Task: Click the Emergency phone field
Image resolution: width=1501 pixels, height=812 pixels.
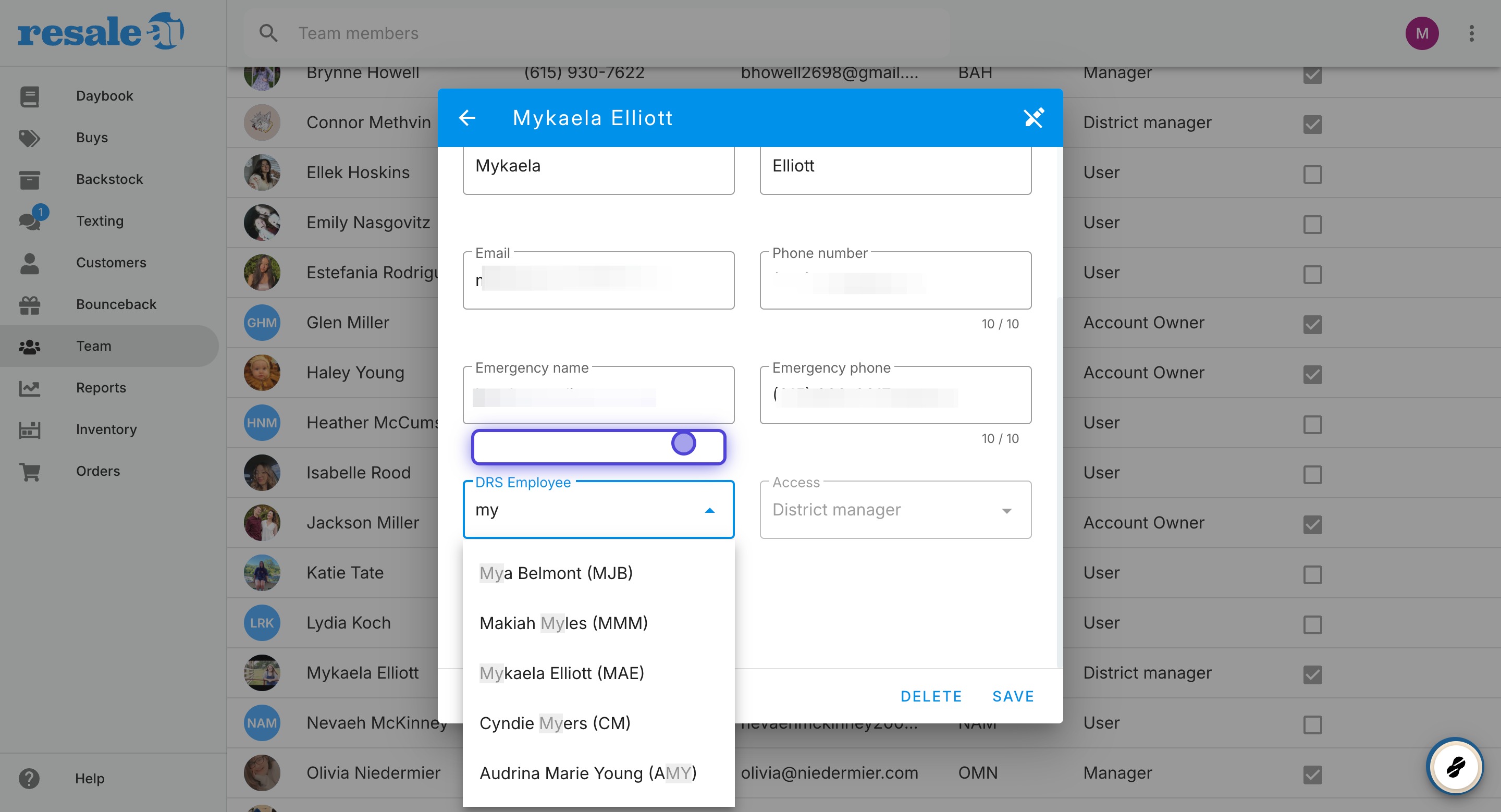Action: [x=895, y=396]
